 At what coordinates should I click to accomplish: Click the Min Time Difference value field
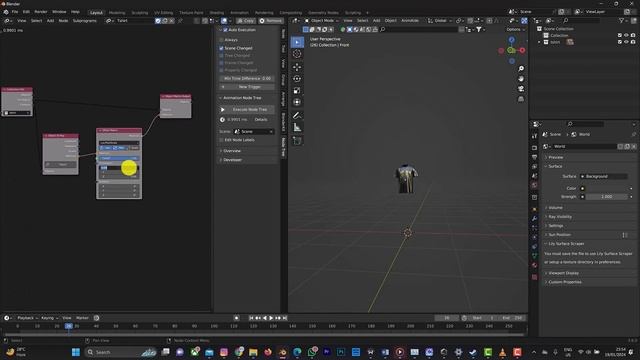pyautogui.click(x=247, y=78)
